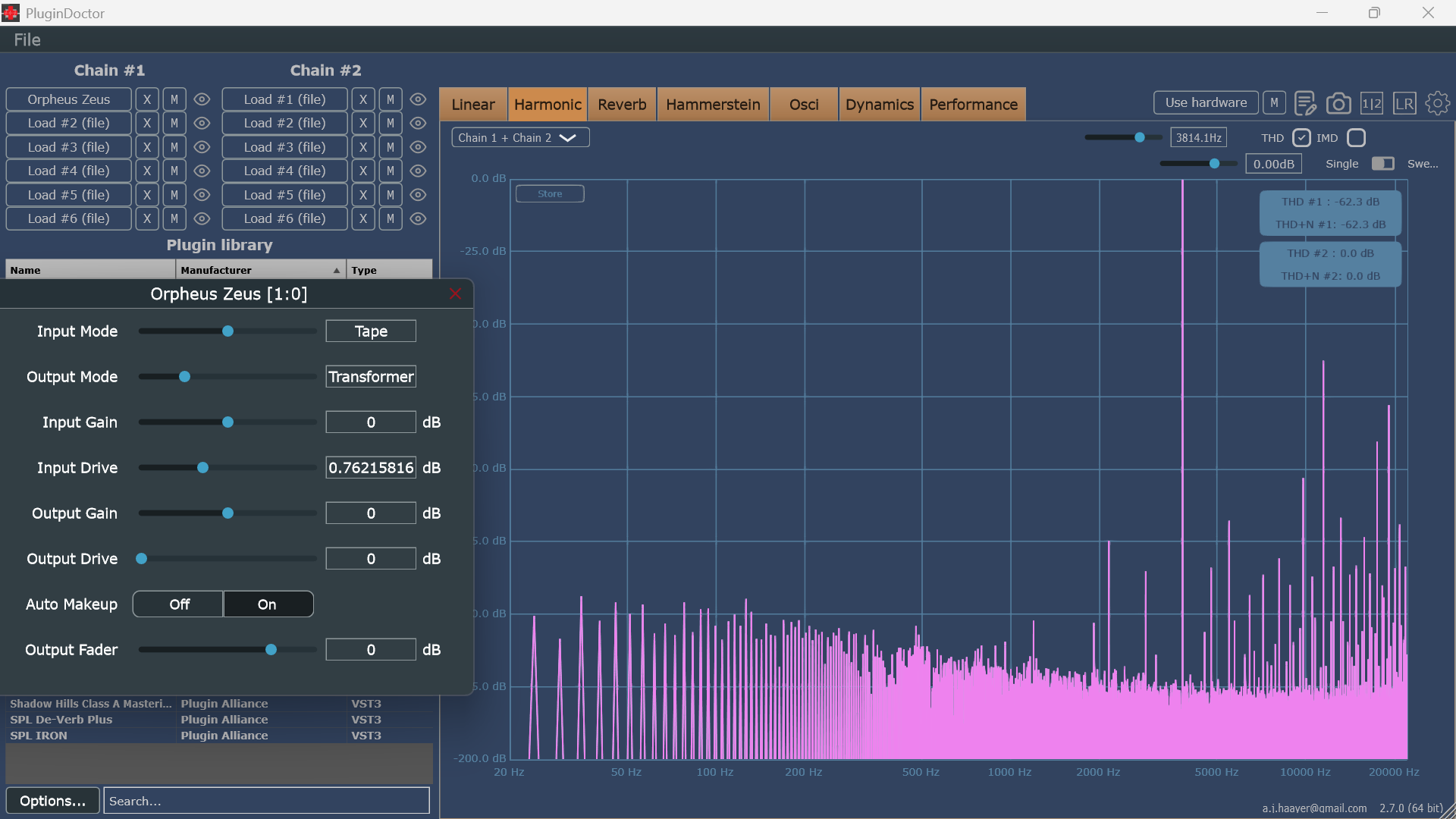Click the Use hardware button
1456x819 pixels.
(x=1206, y=102)
